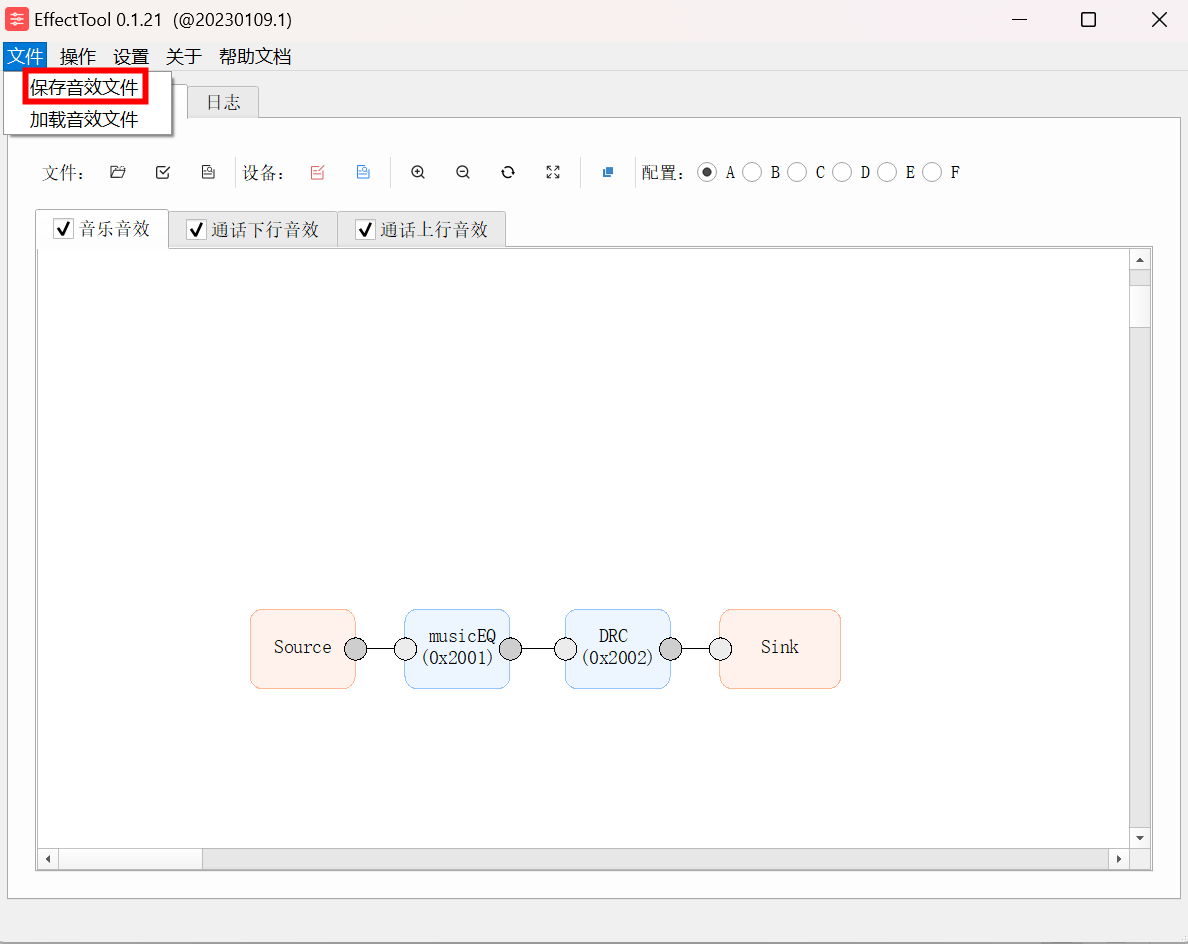Click the open file folder icon
Viewport: 1188px width, 944px height.
tap(117, 172)
